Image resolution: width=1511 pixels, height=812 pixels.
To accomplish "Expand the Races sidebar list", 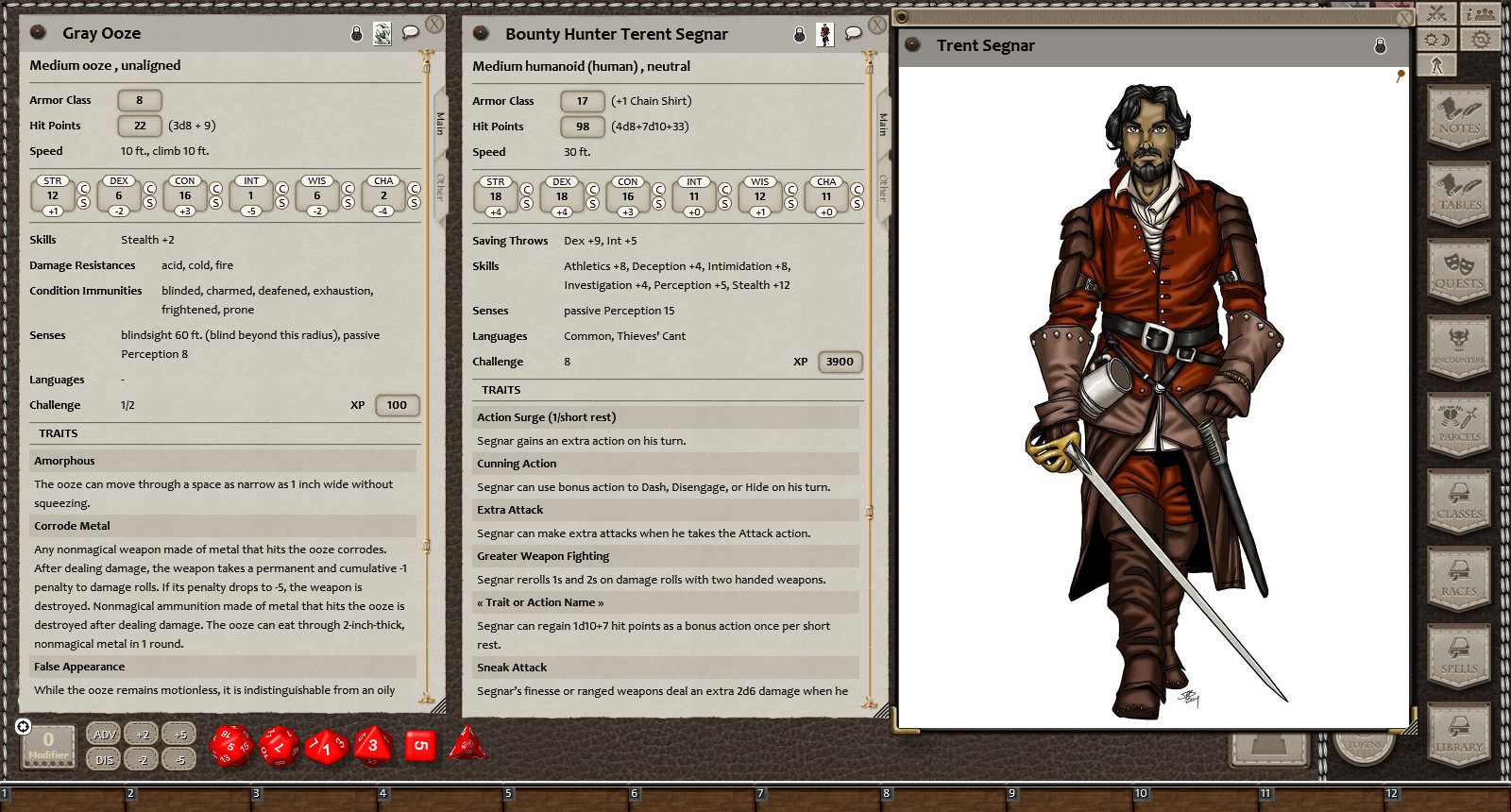I will (x=1459, y=579).
